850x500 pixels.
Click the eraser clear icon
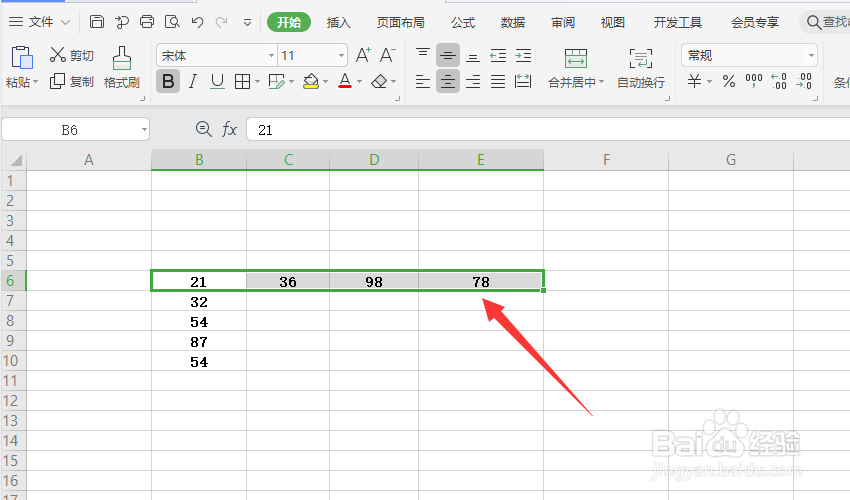coord(379,82)
